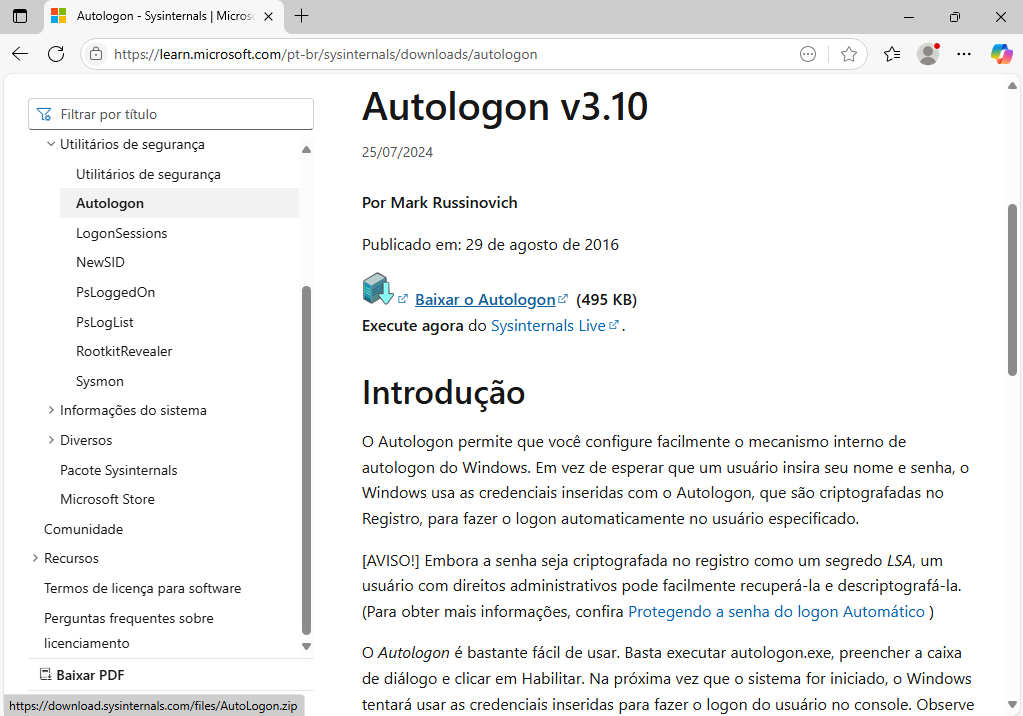
Task: Add this page to favorites star
Action: 849,54
